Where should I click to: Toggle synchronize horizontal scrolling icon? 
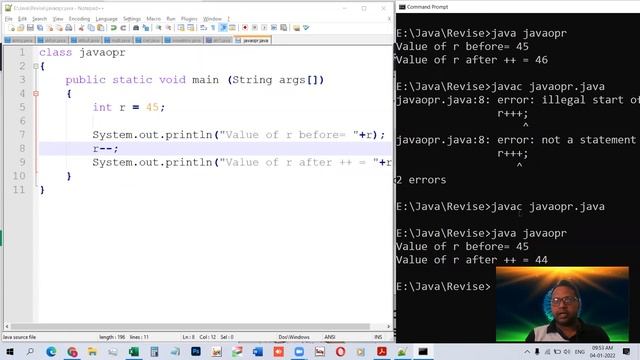[x=191, y=28]
